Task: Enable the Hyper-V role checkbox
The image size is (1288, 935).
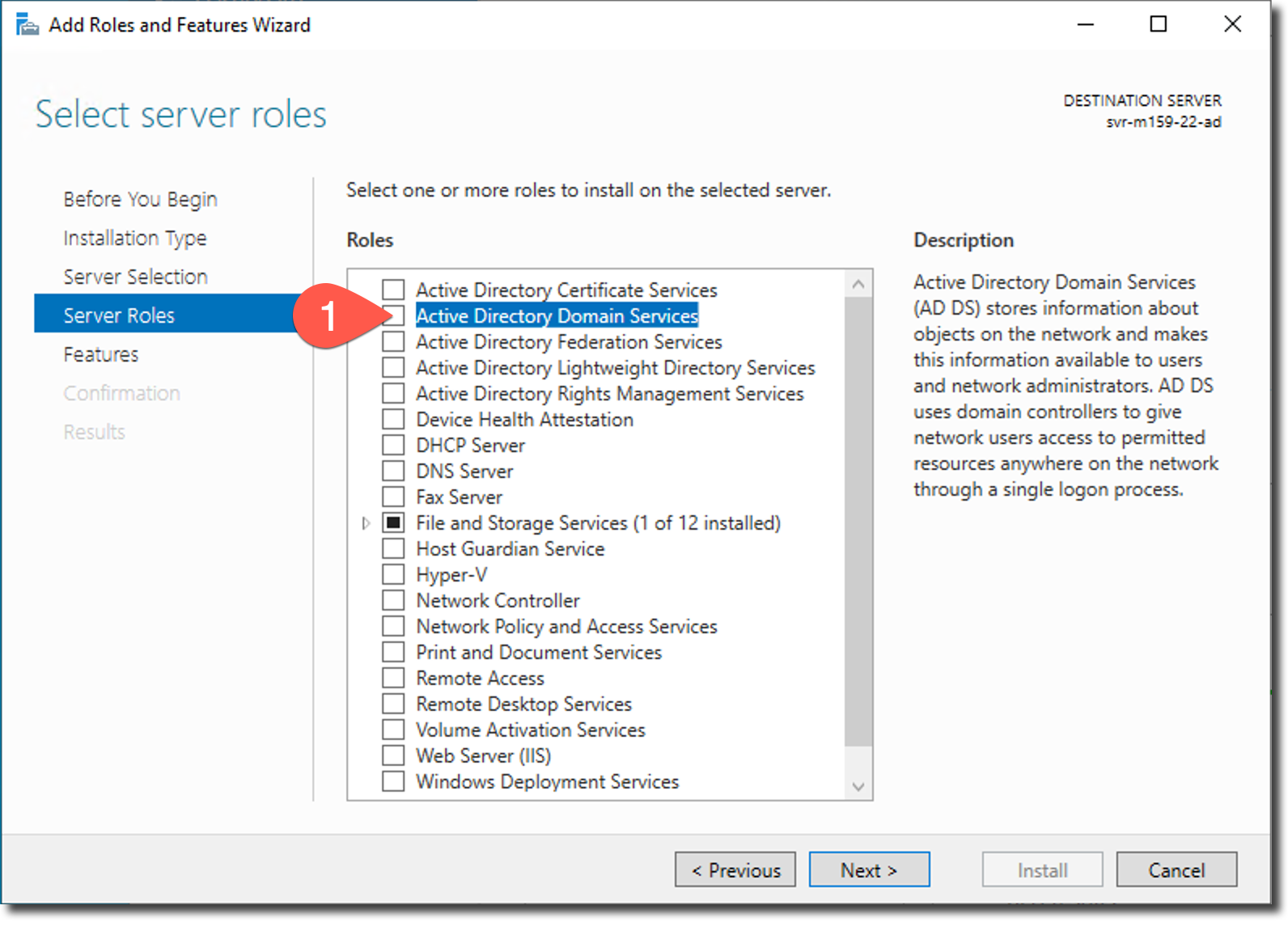Action: point(393,574)
